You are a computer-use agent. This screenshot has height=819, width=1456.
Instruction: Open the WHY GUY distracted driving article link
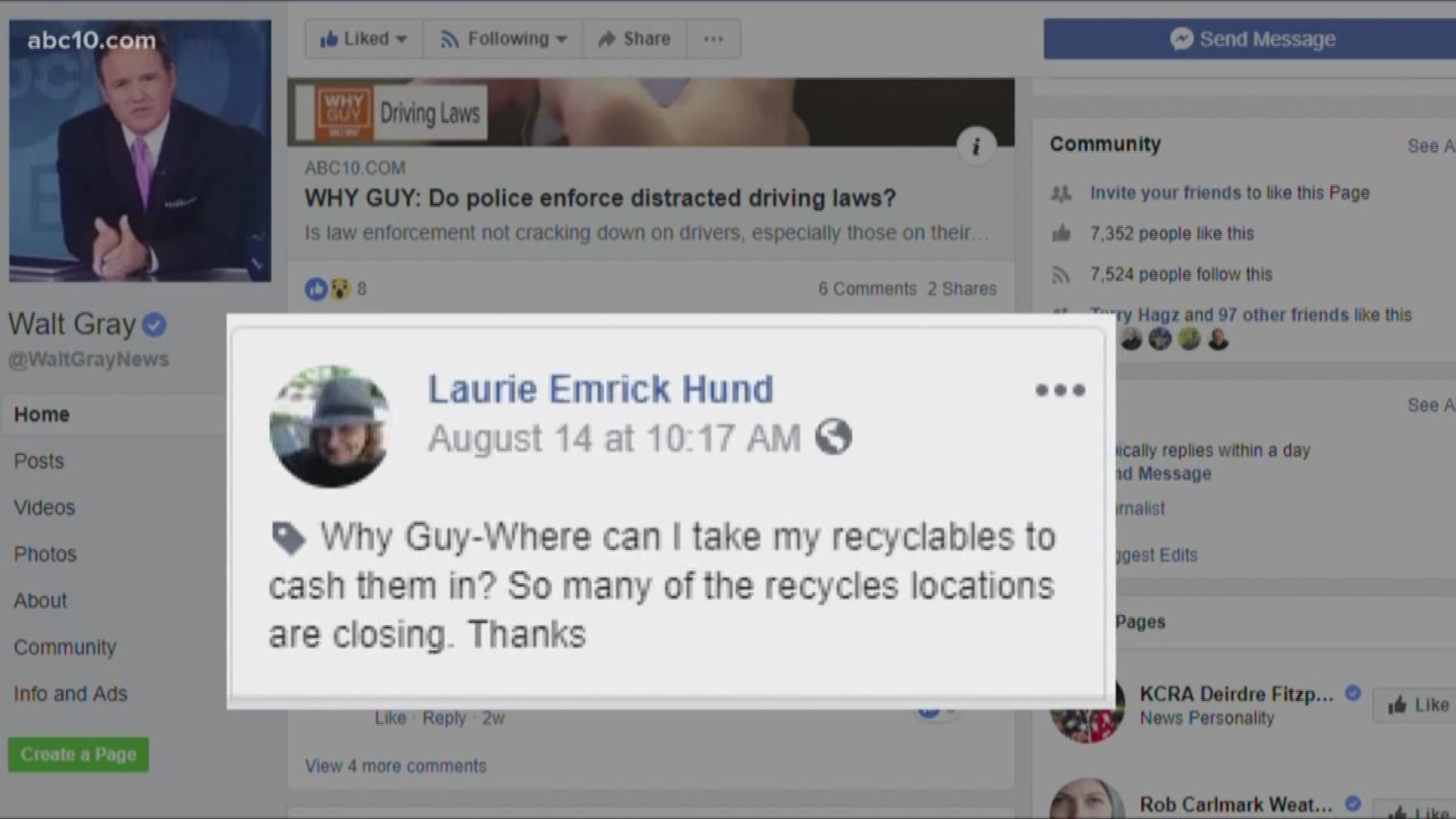click(600, 198)
